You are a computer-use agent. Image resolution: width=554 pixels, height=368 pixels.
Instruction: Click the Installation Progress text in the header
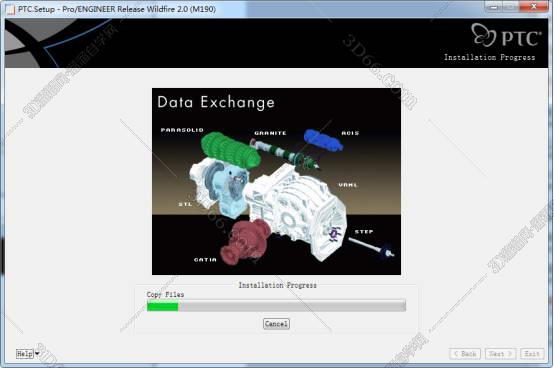[489, 57]
